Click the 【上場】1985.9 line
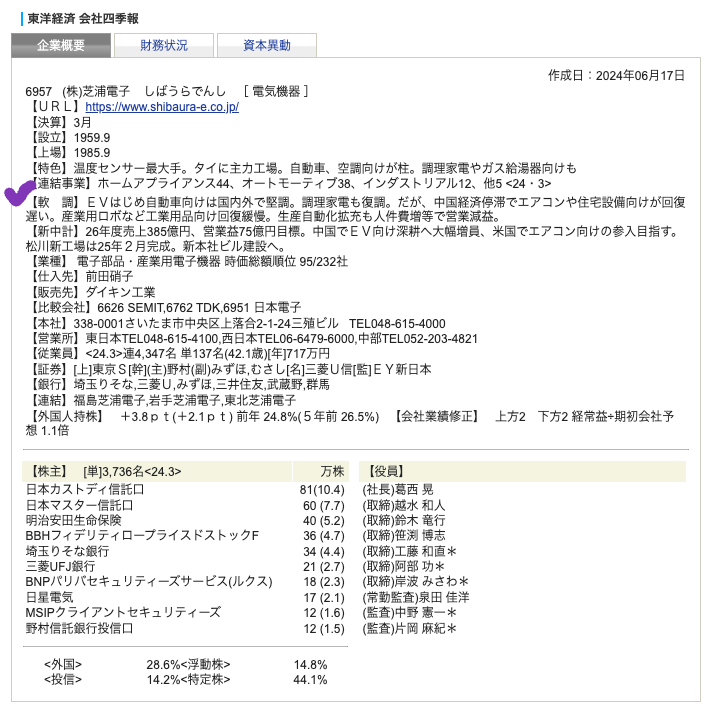The image size is (709, 707). coord(68,153)
